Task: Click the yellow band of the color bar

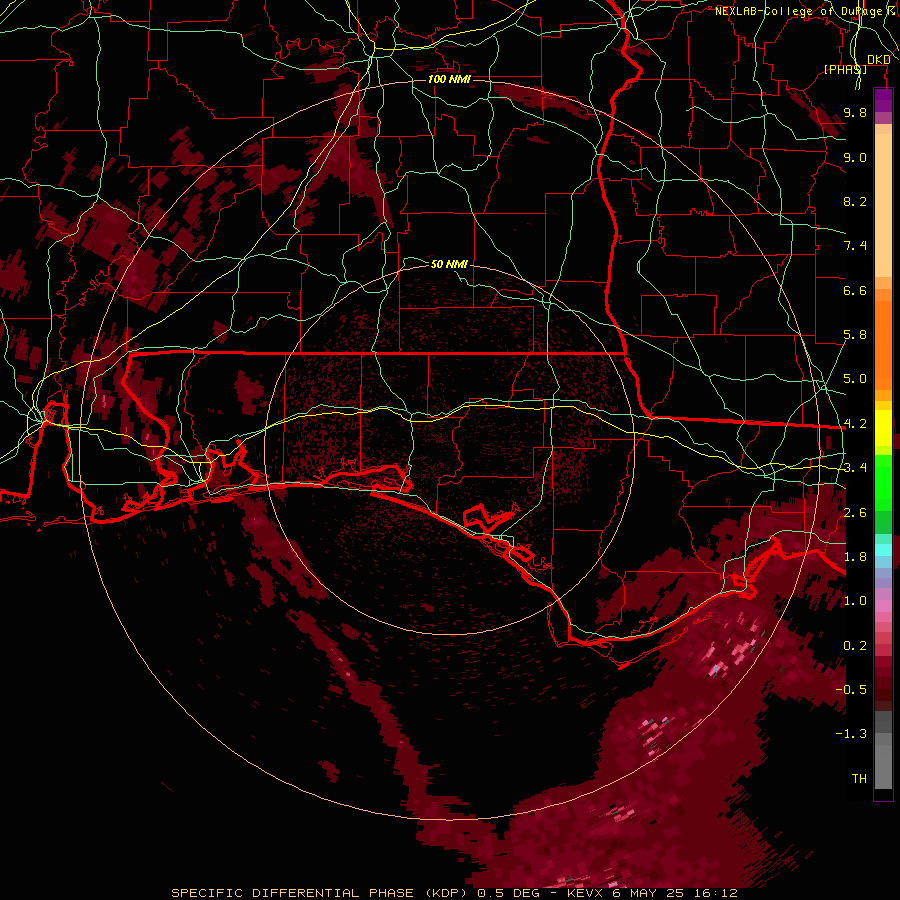Action: tap(883, 428)
